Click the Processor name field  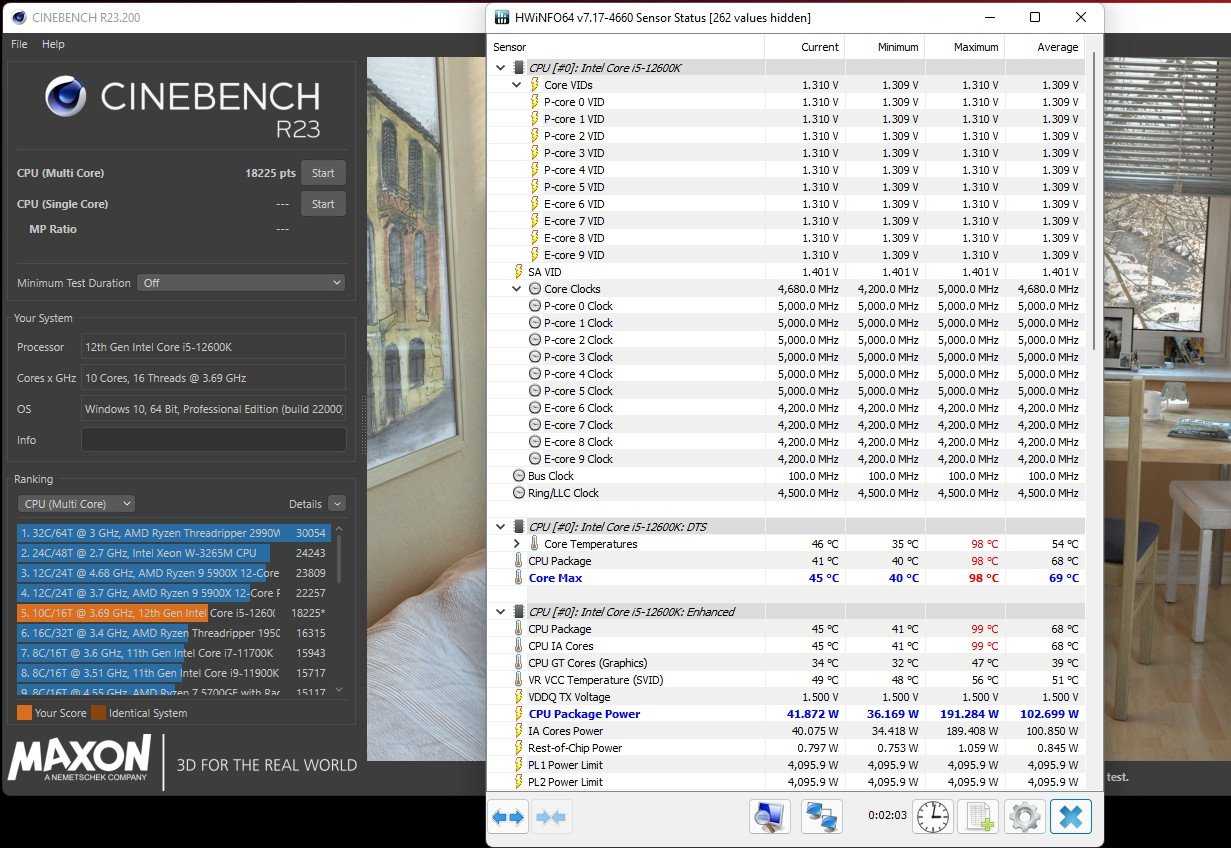point(213,347)
